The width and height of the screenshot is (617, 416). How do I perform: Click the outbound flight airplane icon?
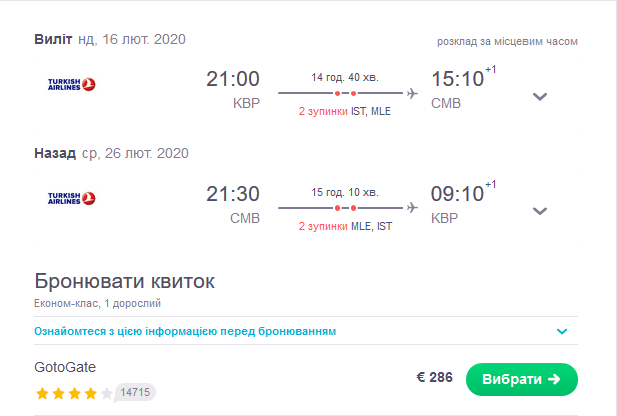[x=412, y=94]
